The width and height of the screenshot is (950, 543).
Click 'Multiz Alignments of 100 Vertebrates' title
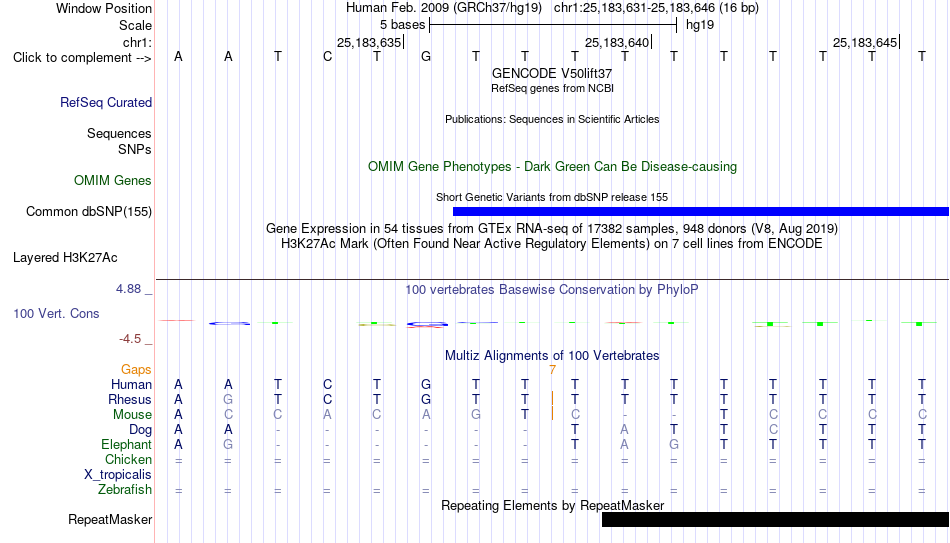pyautogui.click(x=552, y=356)
